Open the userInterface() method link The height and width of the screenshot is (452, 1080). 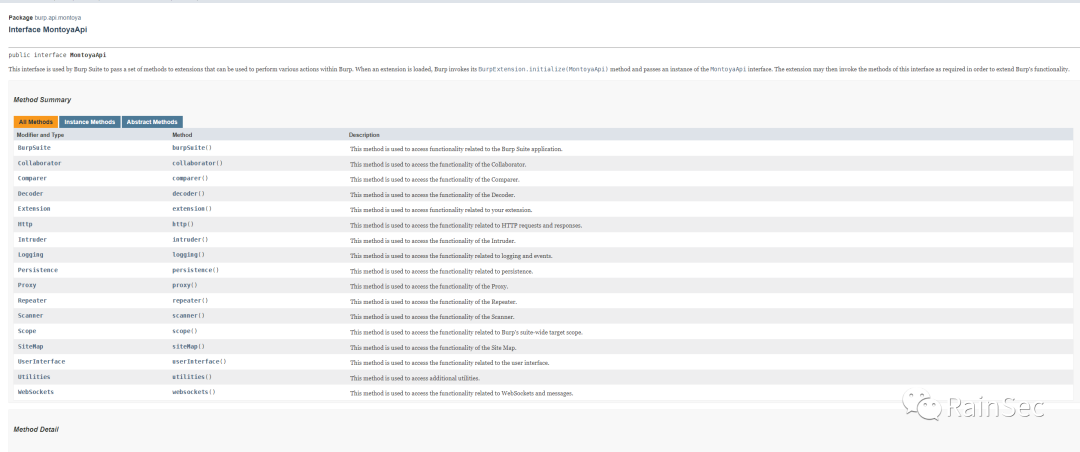click(x=199, y=362)
